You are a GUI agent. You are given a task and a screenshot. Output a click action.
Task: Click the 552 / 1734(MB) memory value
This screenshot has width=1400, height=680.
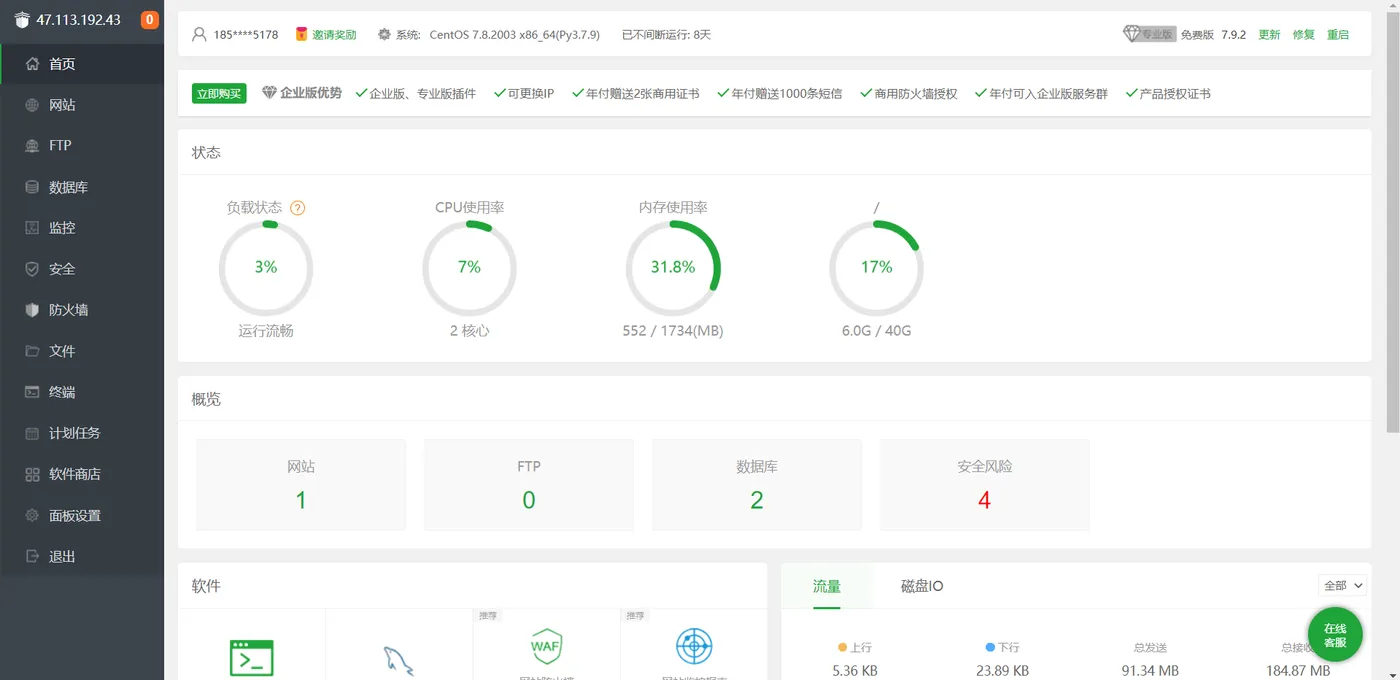[x=673, y=331]
